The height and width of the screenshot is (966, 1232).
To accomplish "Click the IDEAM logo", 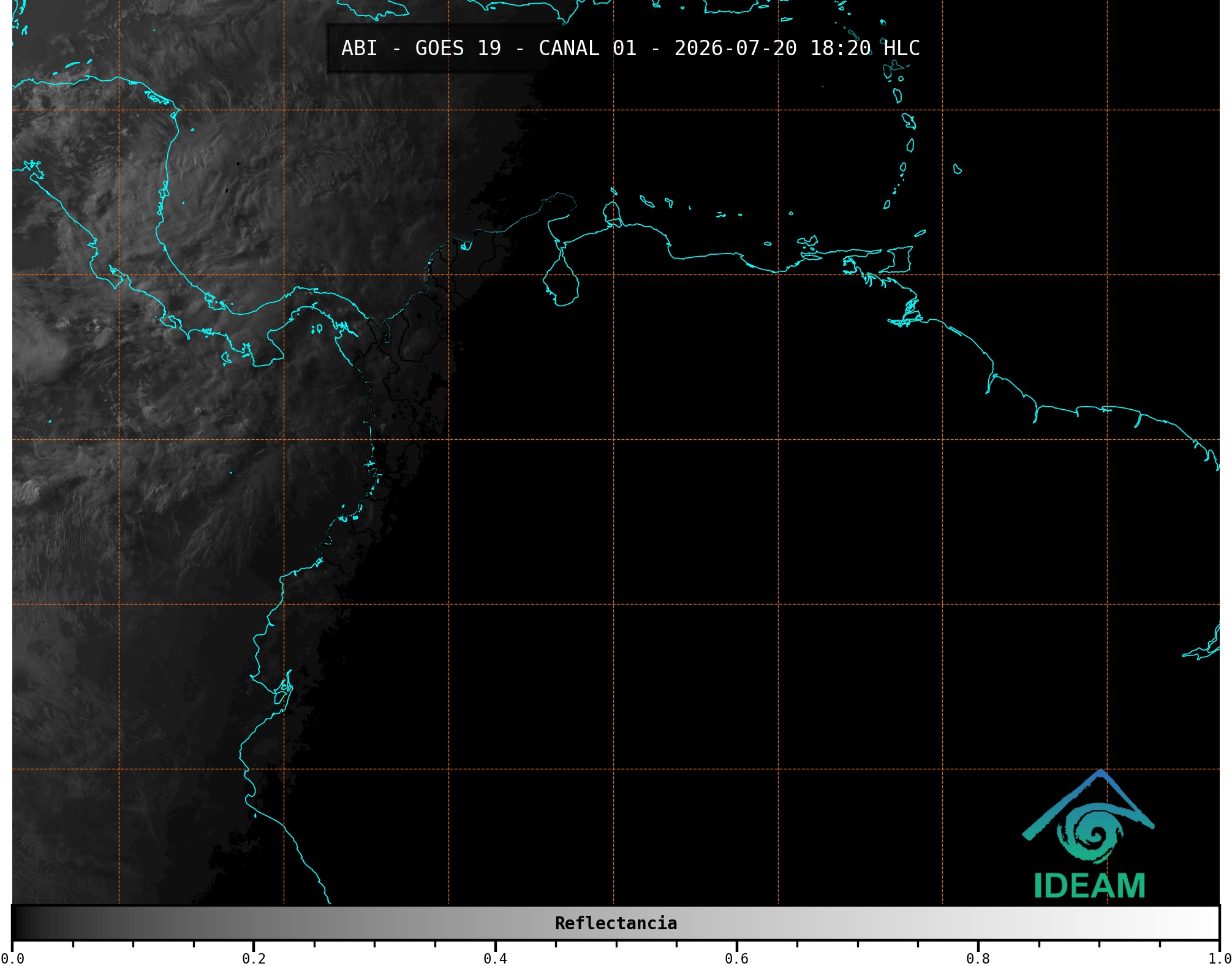I will (x=1088, y=834).
